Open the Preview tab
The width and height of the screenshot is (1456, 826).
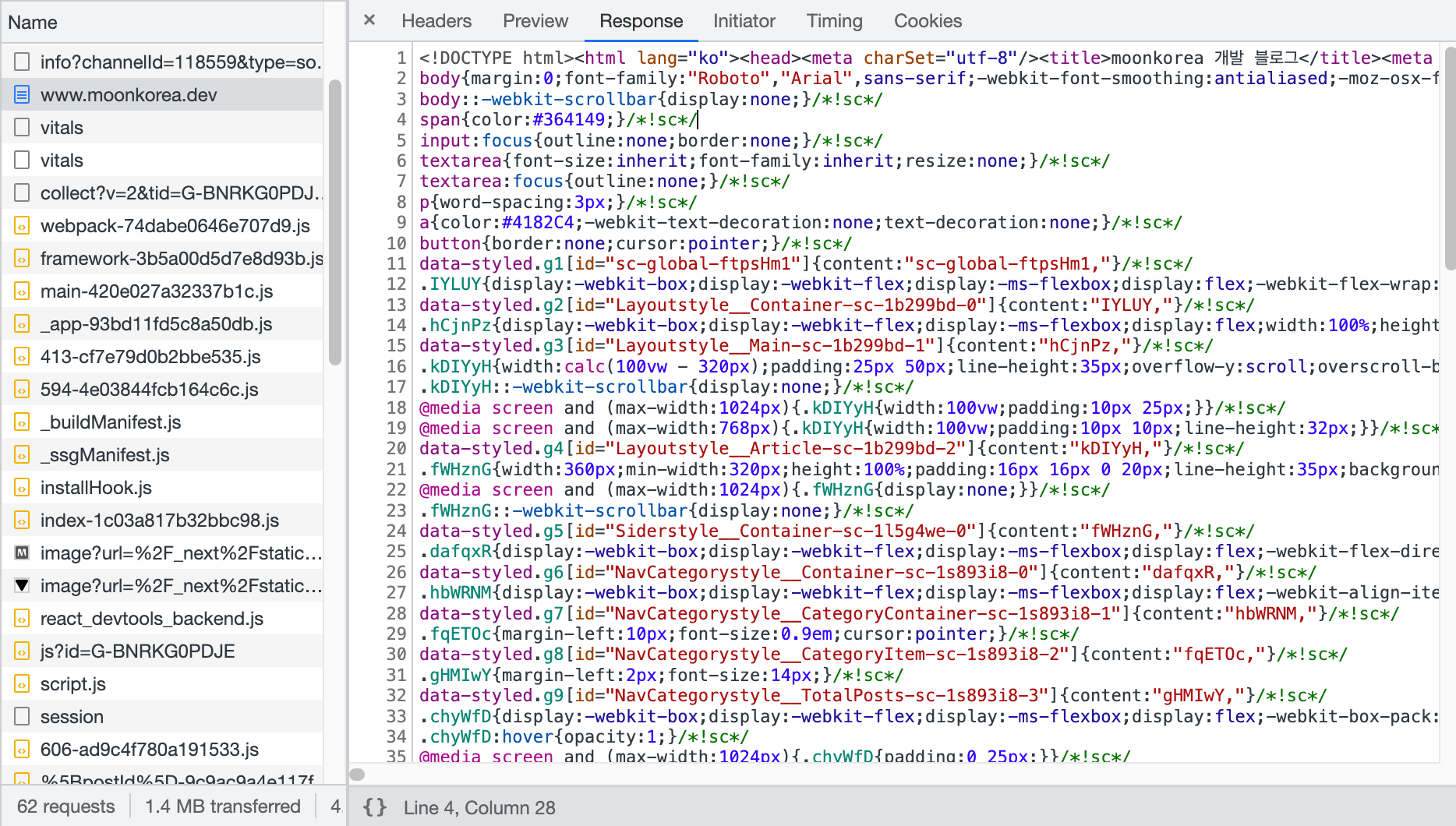[x=535, y=21]
